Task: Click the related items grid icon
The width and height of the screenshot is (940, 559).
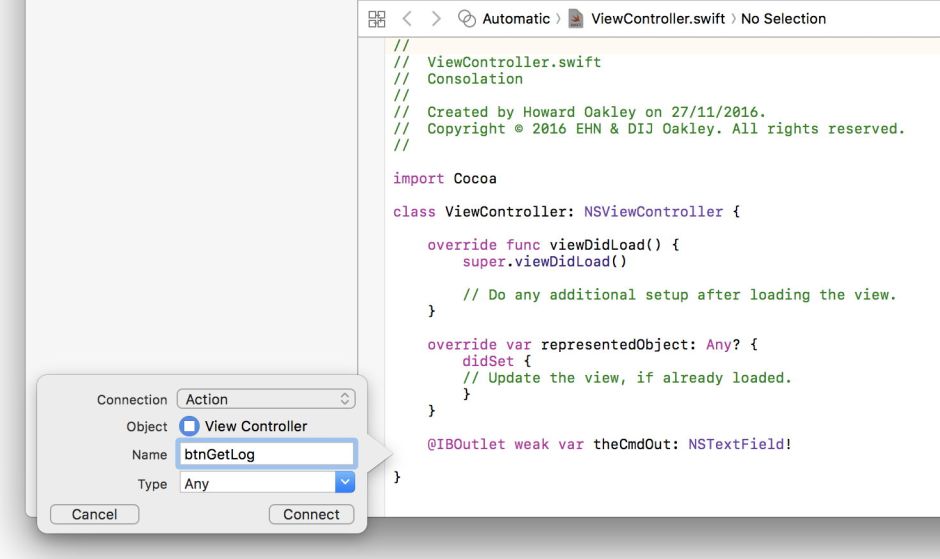Action: point(376,19)
